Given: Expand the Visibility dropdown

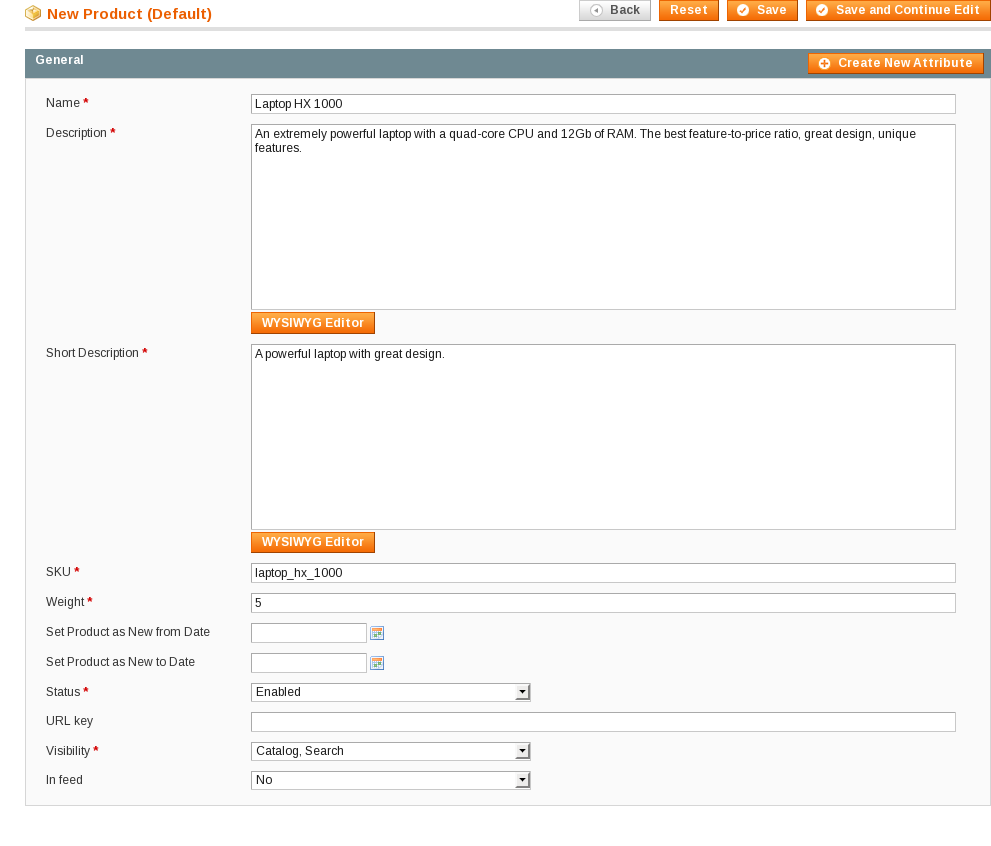Looking at the screenshot, I should tap(391, 751).
